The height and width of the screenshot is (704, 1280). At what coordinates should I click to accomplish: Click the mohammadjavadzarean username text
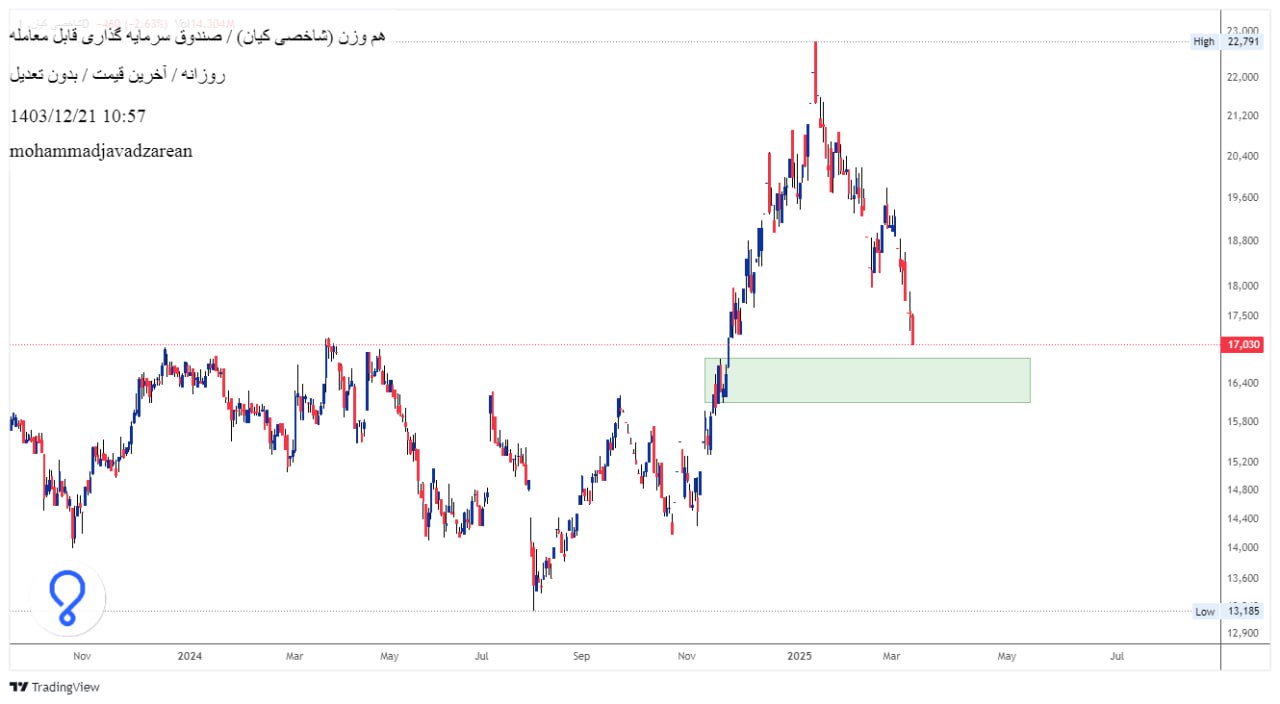click(101, 151)
